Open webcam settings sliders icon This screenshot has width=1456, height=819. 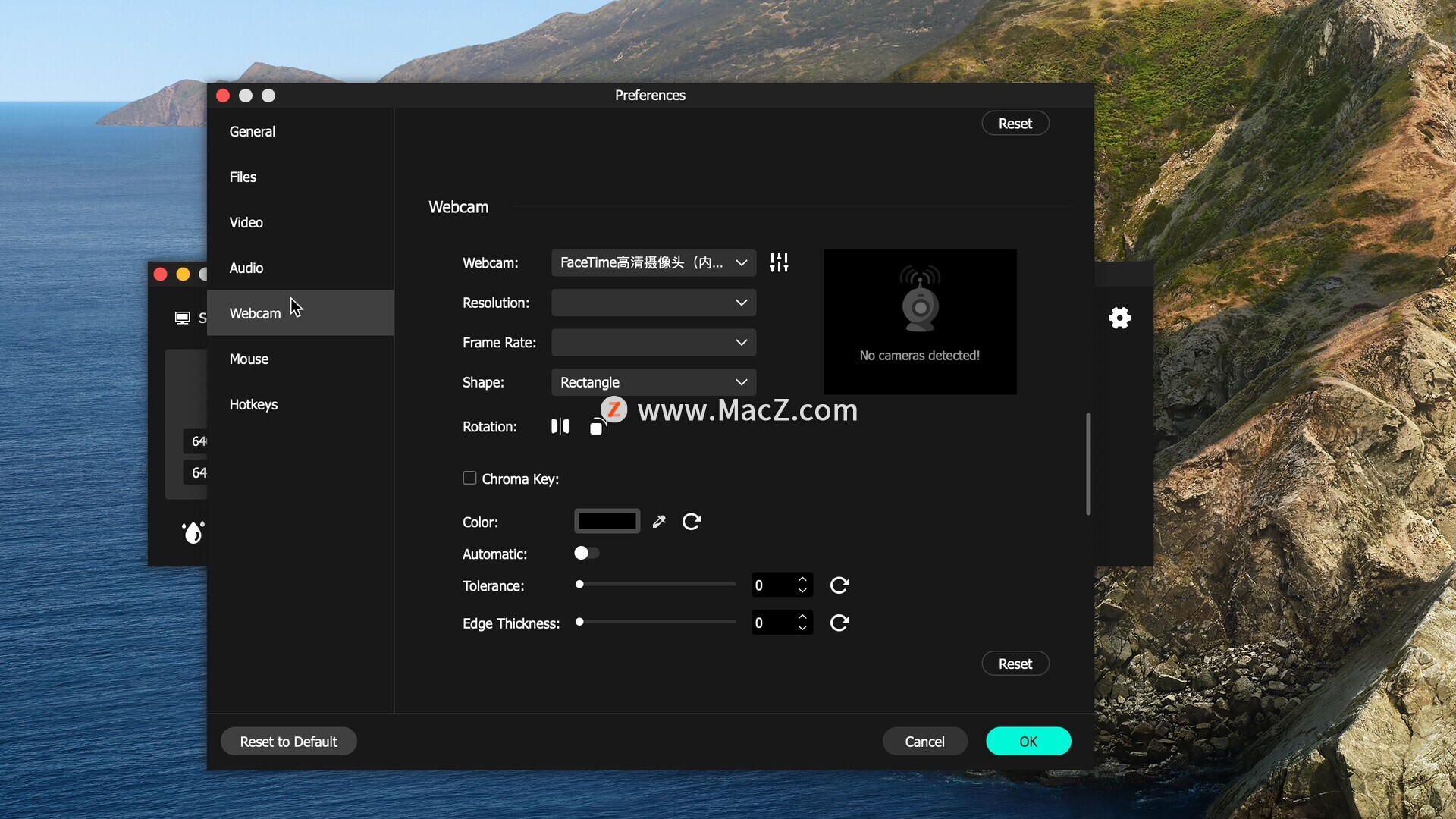pyautogui.click(x=779, y=262)
